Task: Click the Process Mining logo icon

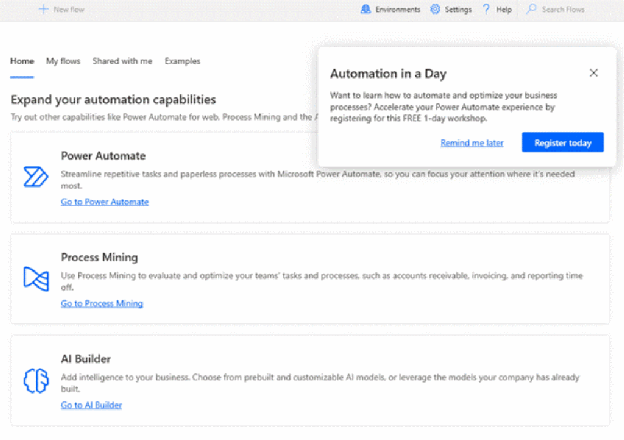Action: coord(36,278)
